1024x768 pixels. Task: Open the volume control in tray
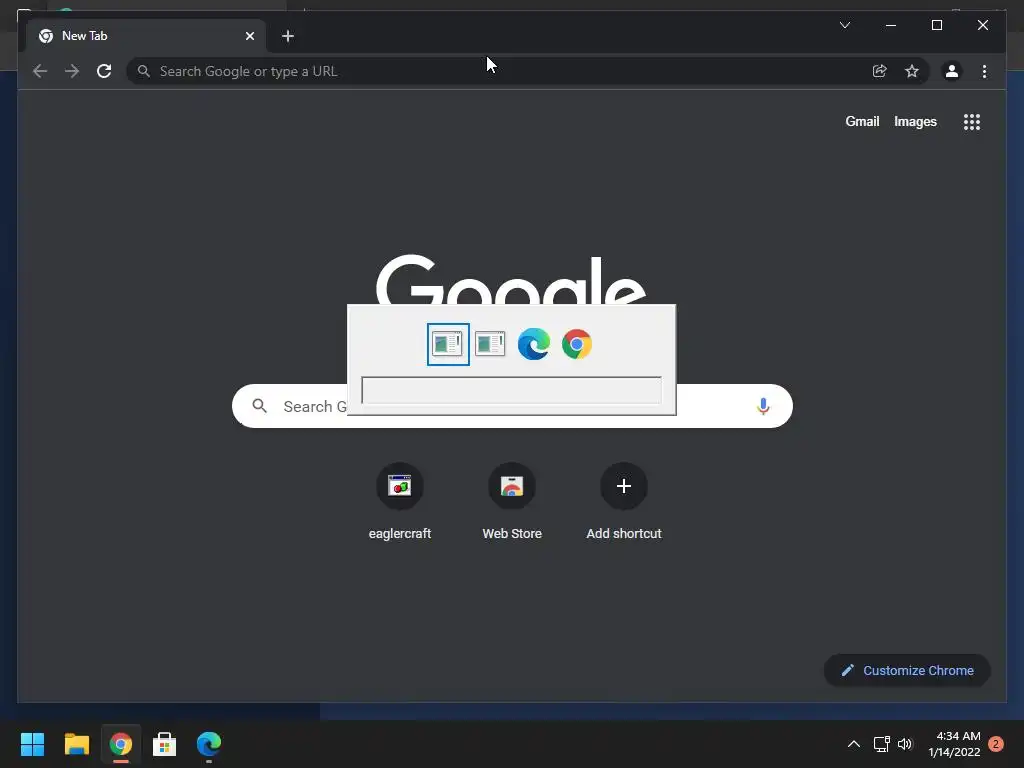pyautogui.click(x=904, y=744)
